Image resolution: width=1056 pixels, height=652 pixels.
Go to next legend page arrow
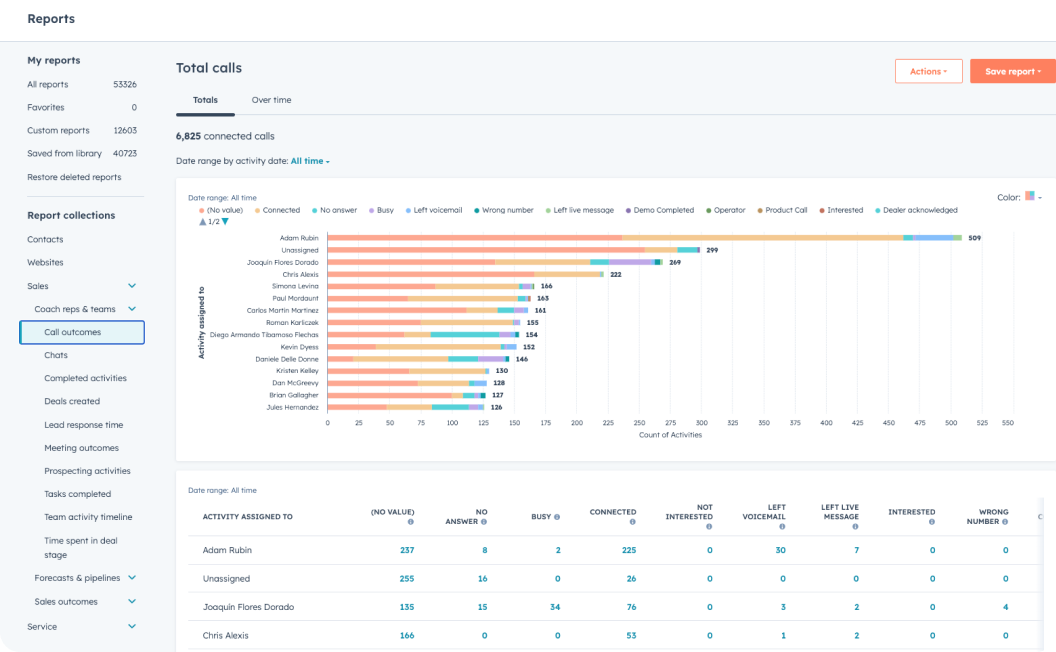coord(225,221)
